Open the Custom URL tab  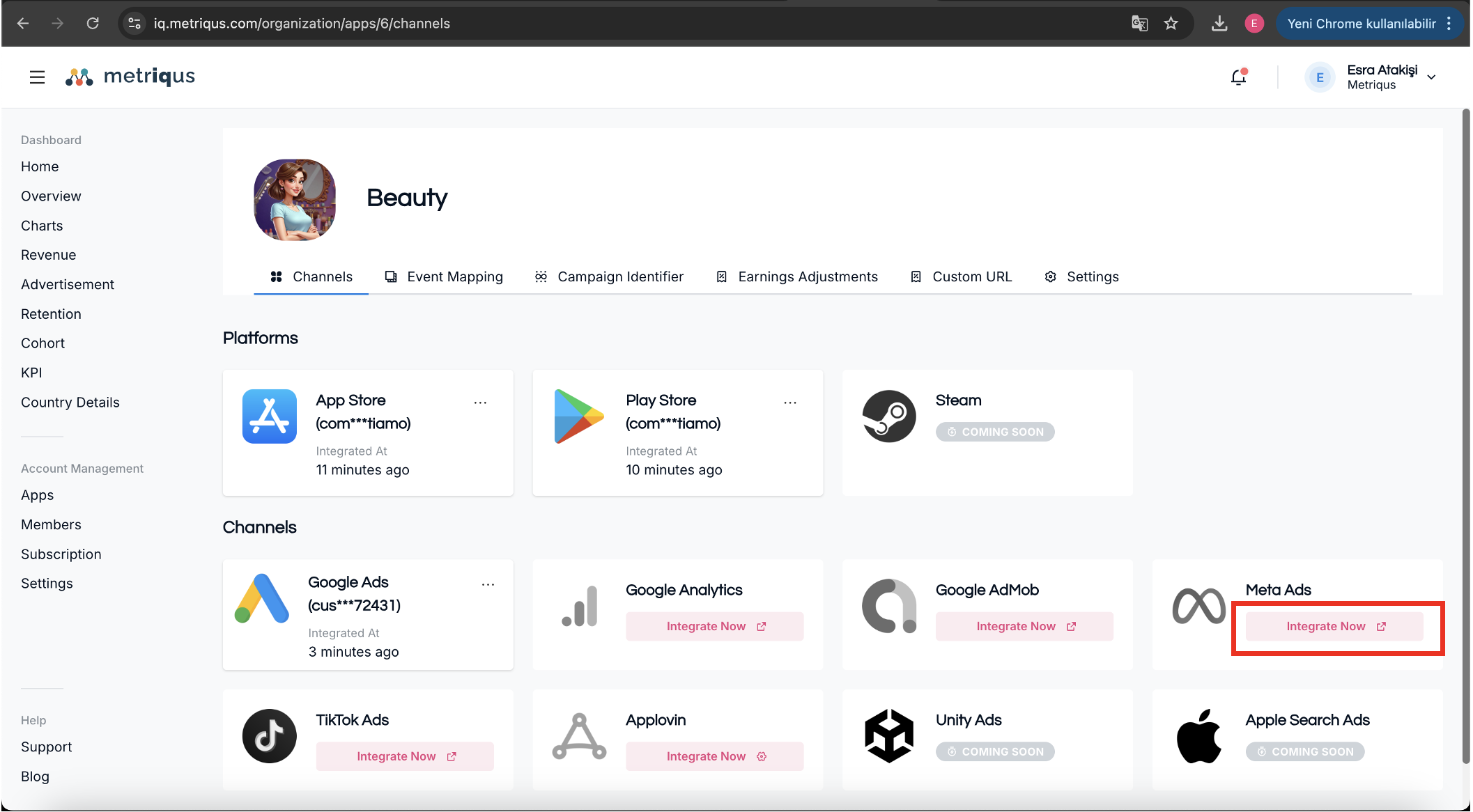[961, 276]
